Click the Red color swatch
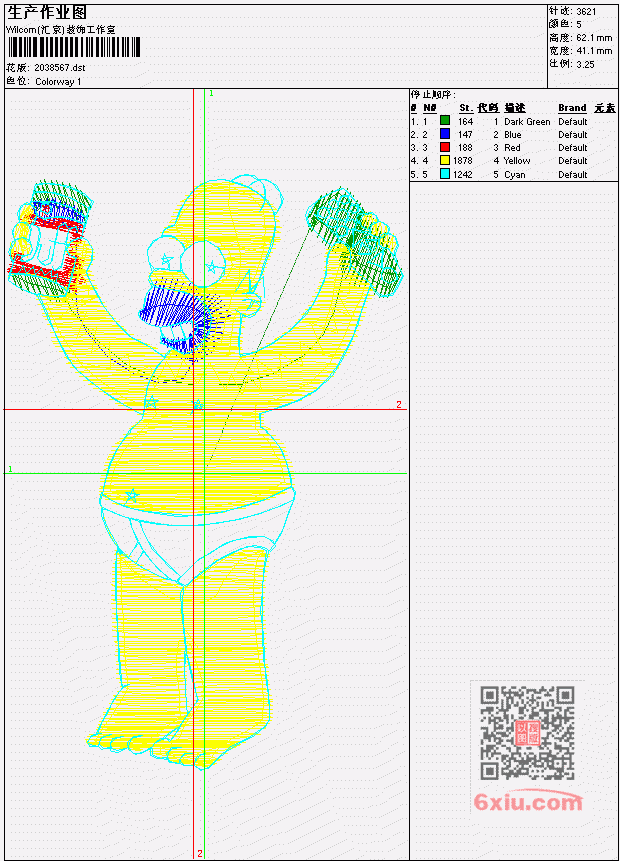The height and width of the screenshot is (861, 620). pos(445,147)
